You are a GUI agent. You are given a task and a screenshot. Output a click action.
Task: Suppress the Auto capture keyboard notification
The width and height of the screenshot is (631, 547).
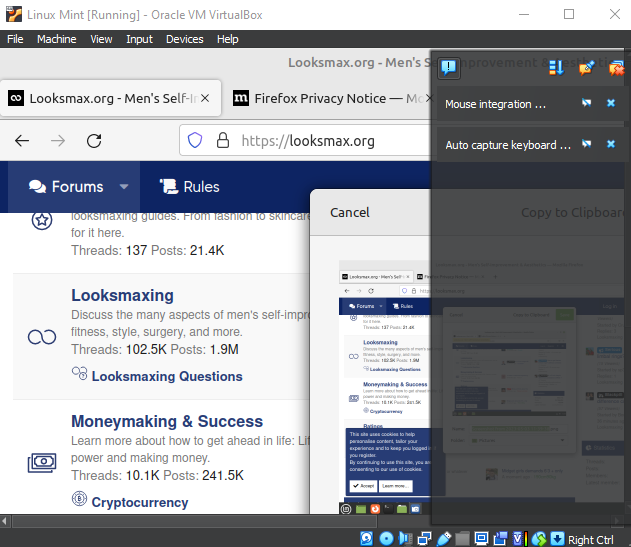[587, 144]
